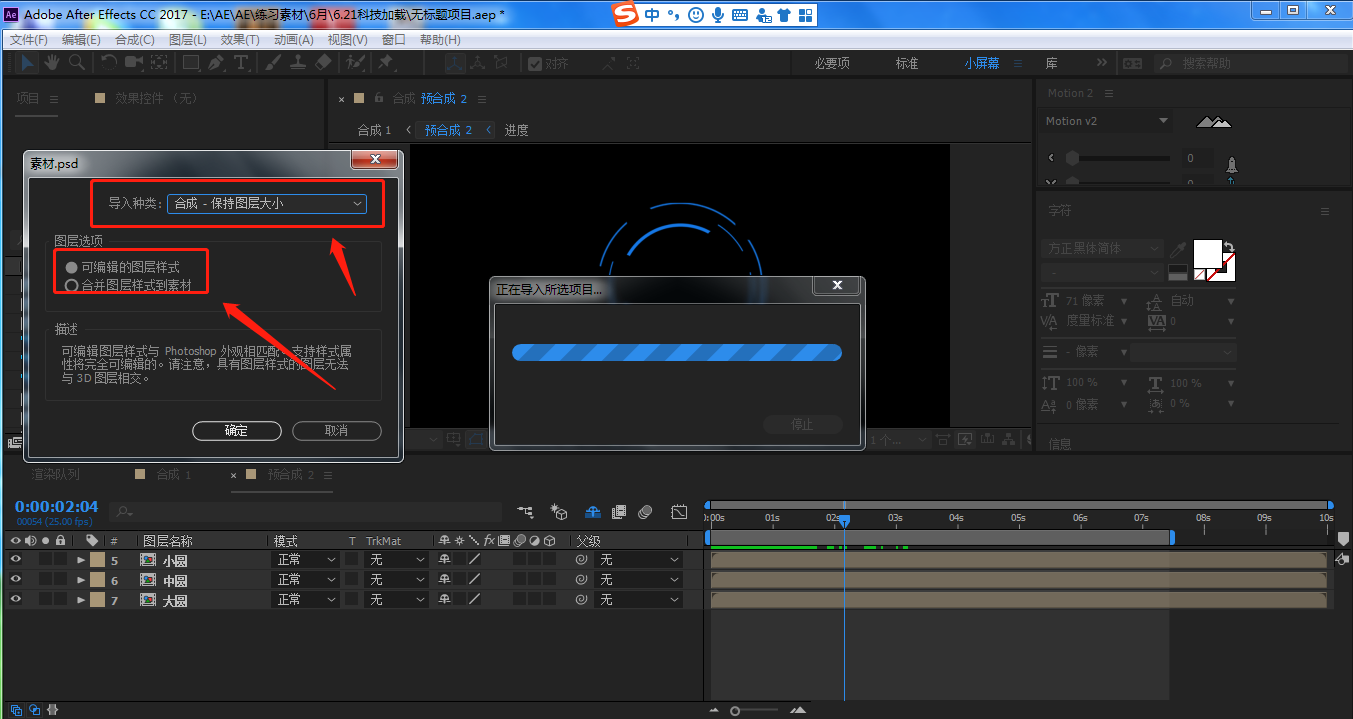Switch to the 标准 workspace

(x=907, y=63)
